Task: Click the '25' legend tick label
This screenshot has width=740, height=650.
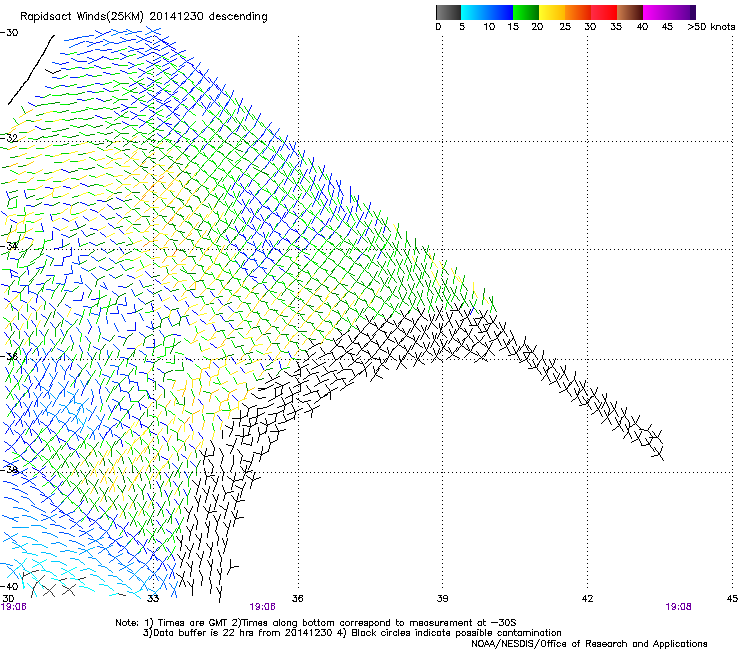Action: click(x=565, y=27)
